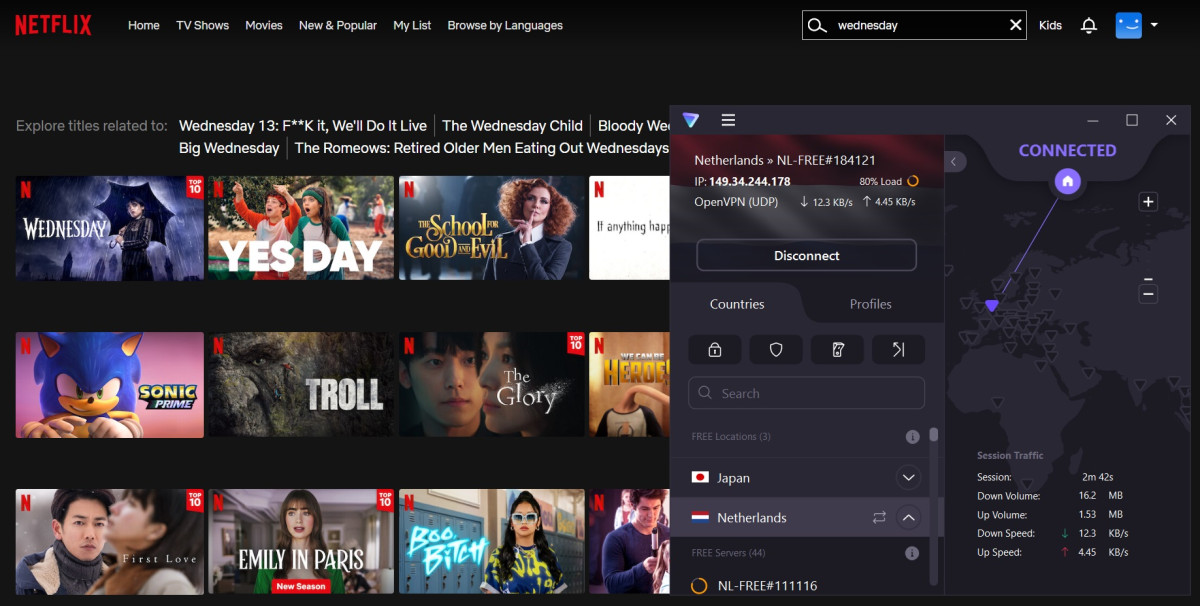
Task: Open the Emily in Paris thumbnail
Action: (301, 542)
